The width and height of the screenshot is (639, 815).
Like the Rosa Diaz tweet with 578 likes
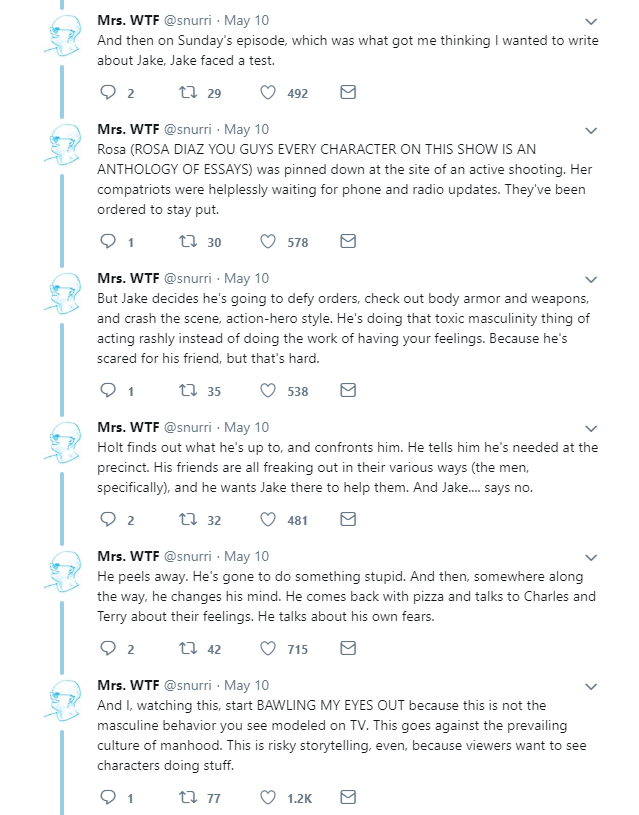[268, 242]
